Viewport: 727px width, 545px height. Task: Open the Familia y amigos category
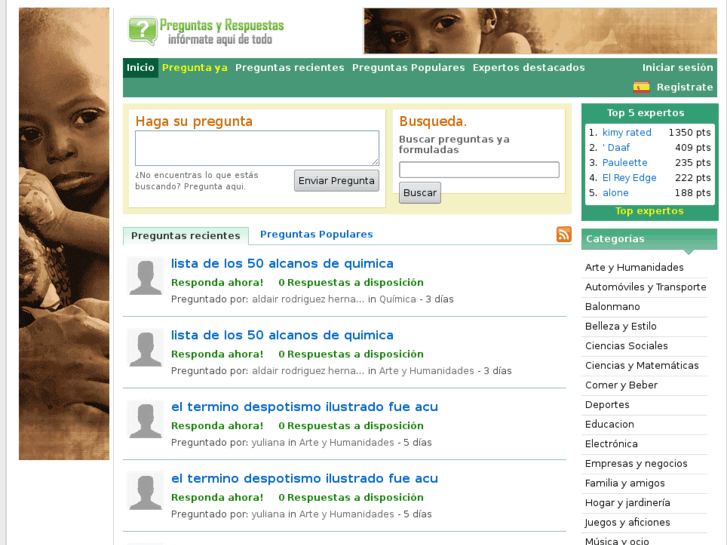tap(625, 483)
